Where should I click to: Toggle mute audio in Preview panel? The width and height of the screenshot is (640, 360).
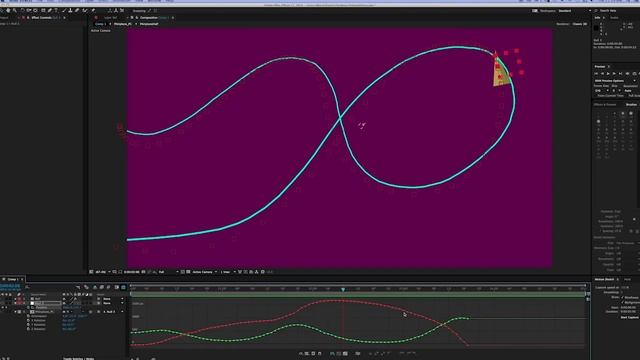point(628,73)
